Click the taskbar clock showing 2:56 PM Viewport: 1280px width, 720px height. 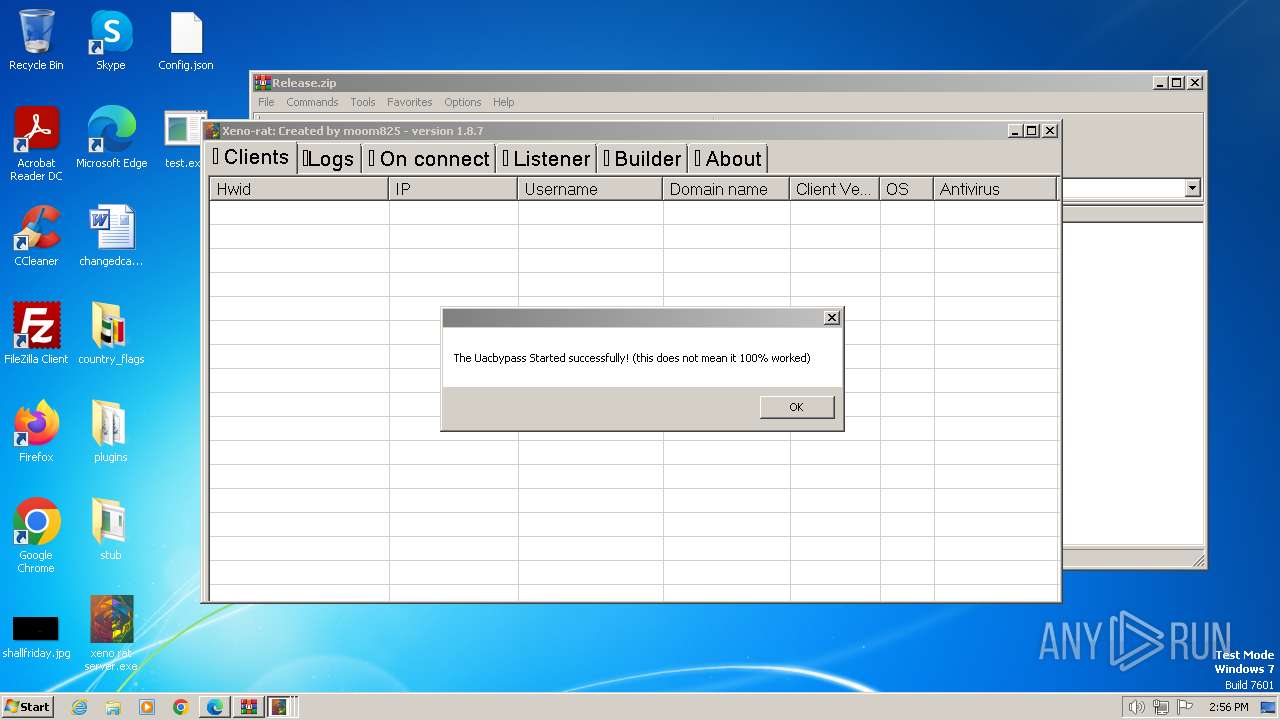(1228, 707)
